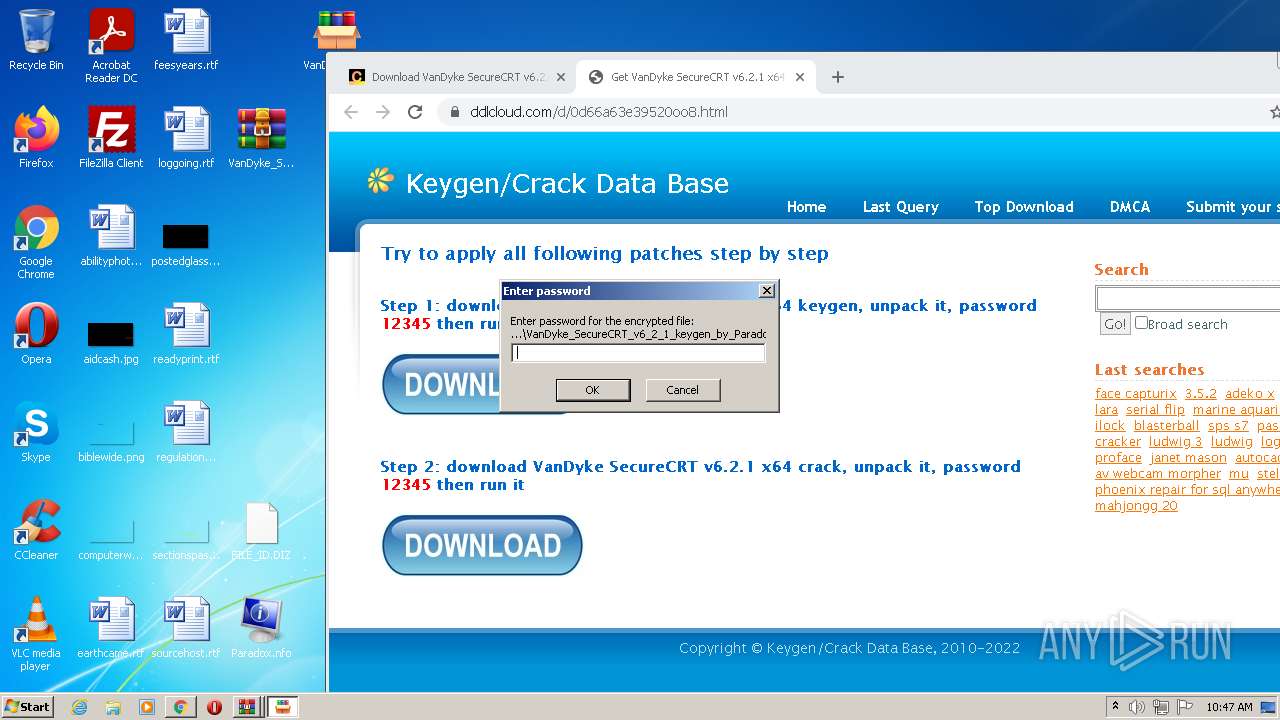1280x720 pixels.
Task: Open Top Download navigation item
Action: click(x=1024, y=207)
